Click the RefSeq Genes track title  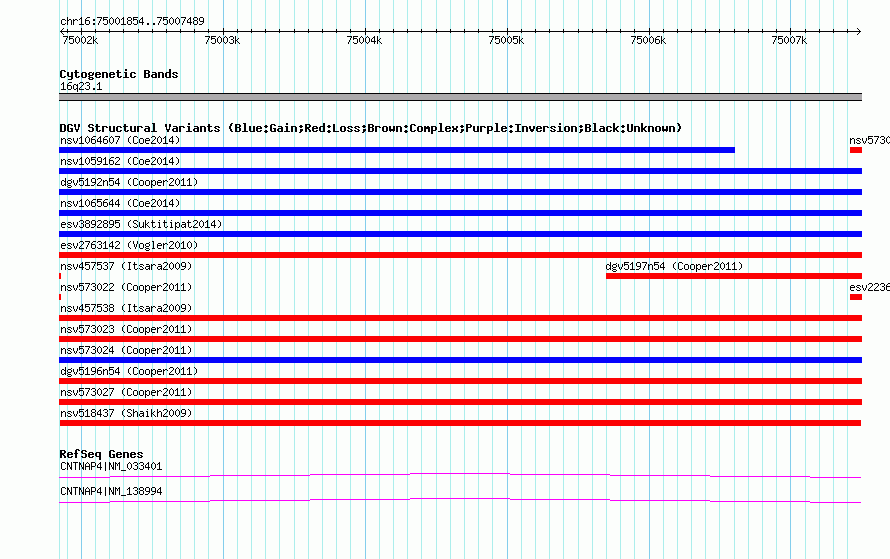pyautogui.click(x=101, y=454)
